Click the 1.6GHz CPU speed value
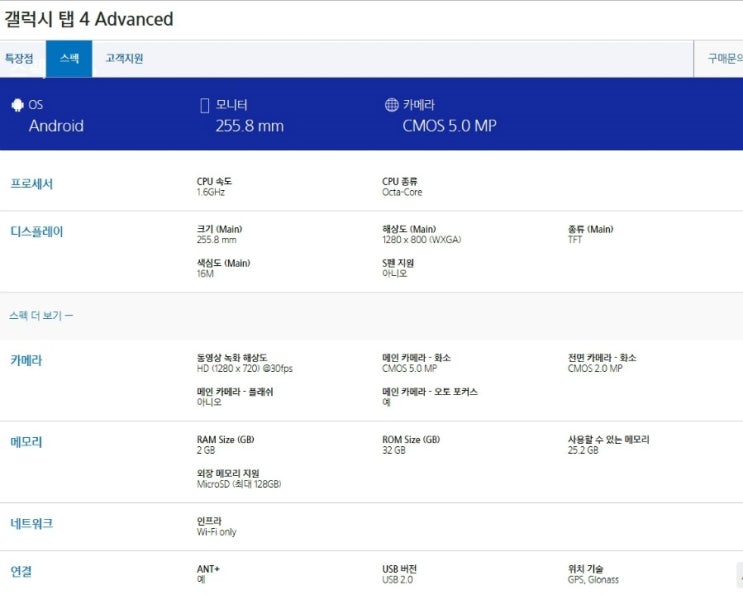Screen dimensions: 743x595 pos(211,192)
